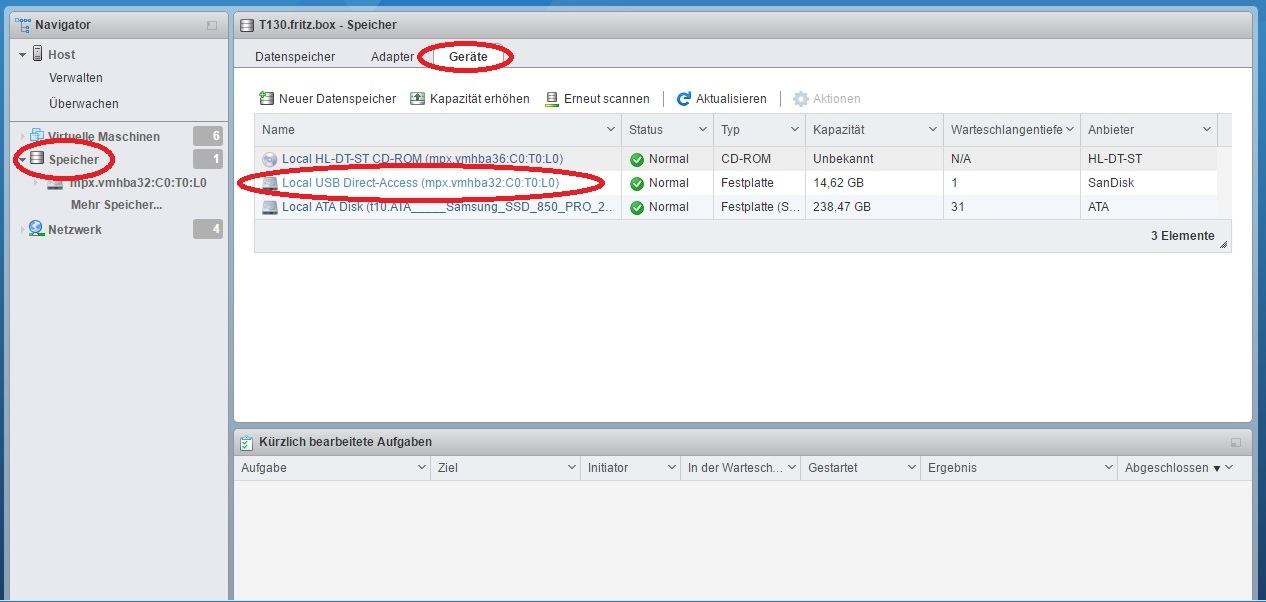Click the Speicher database icon in Navigator
The width and height of the screenshot is (1266, 602).
click(x=37, y=159)
